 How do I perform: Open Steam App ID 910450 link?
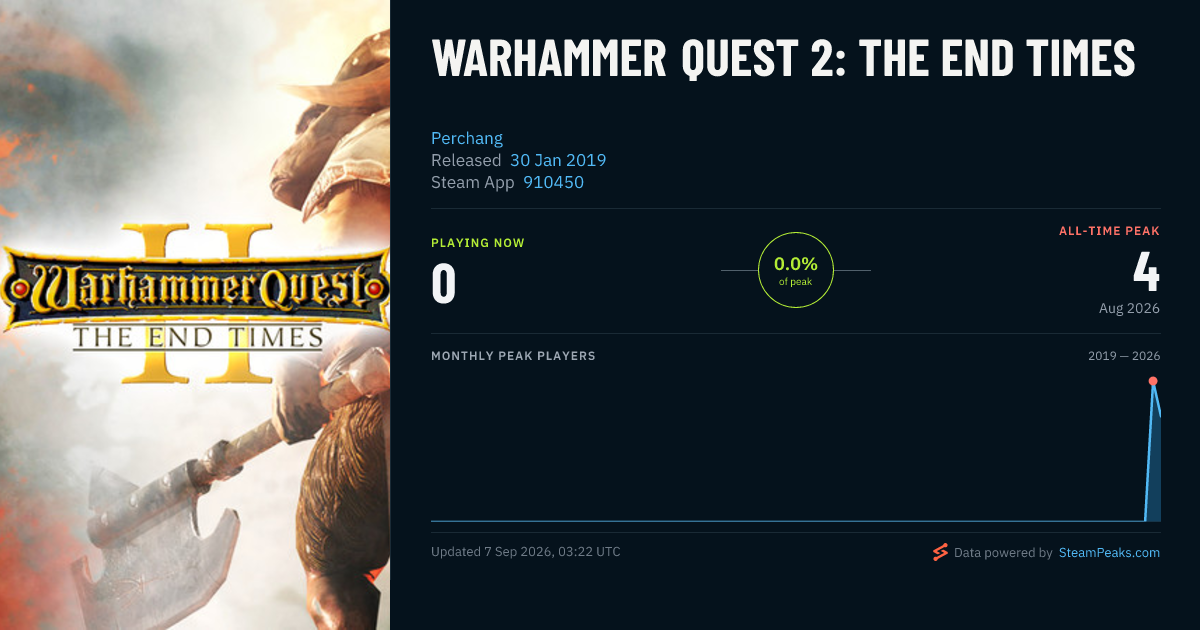553,182
